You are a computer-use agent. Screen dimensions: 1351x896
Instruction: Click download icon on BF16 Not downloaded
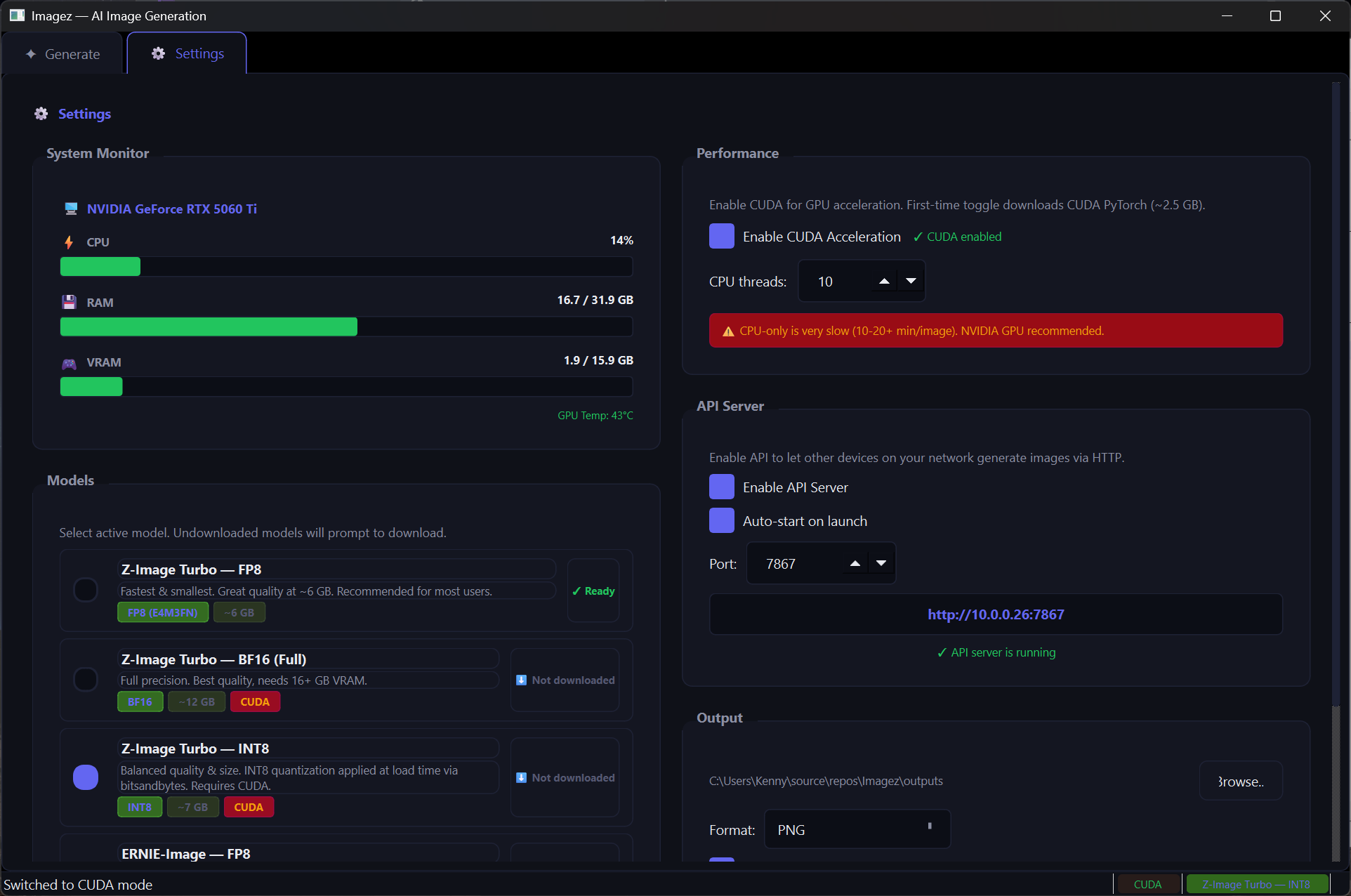click(x=522, y=680)
